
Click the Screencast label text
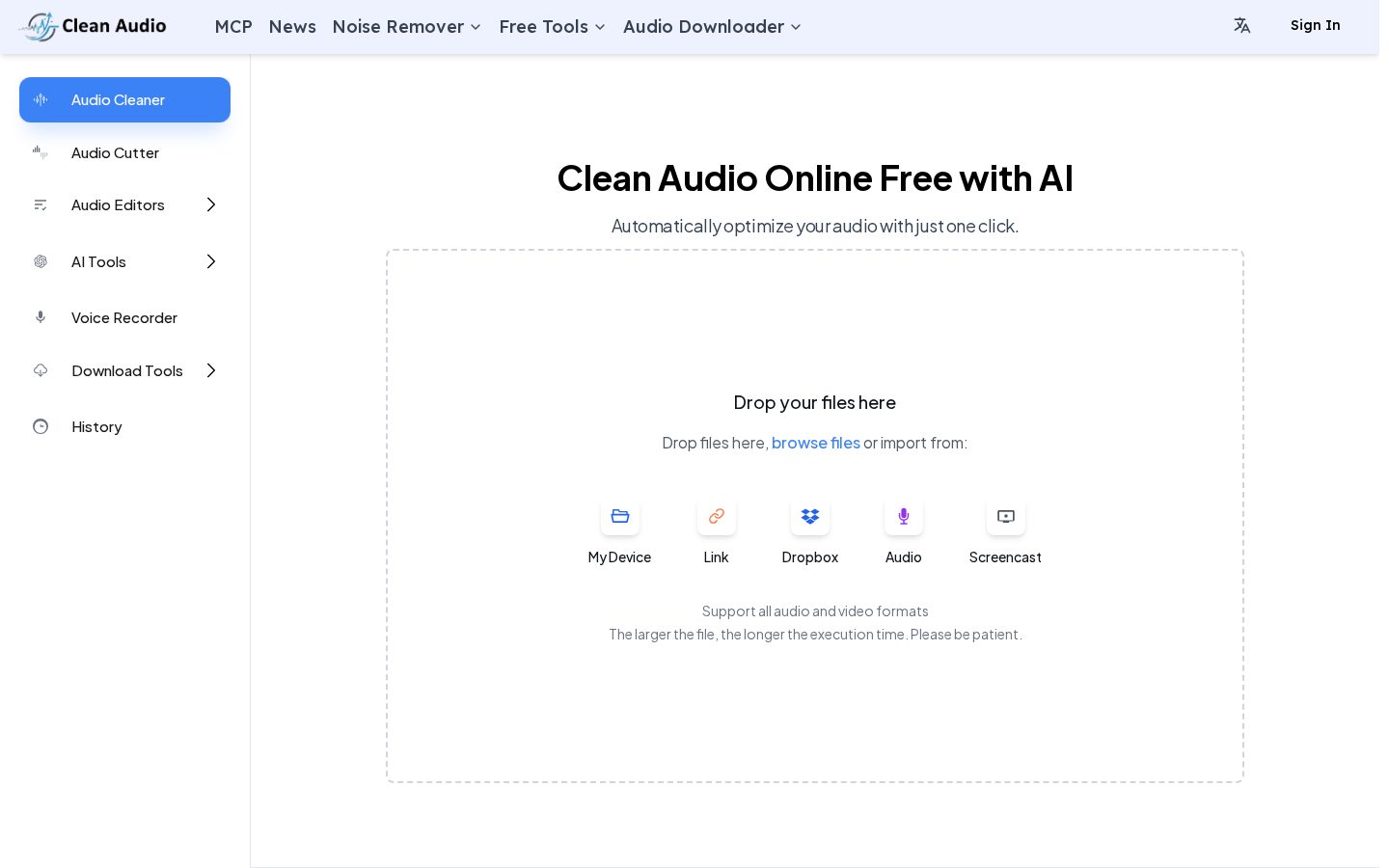1005,557
